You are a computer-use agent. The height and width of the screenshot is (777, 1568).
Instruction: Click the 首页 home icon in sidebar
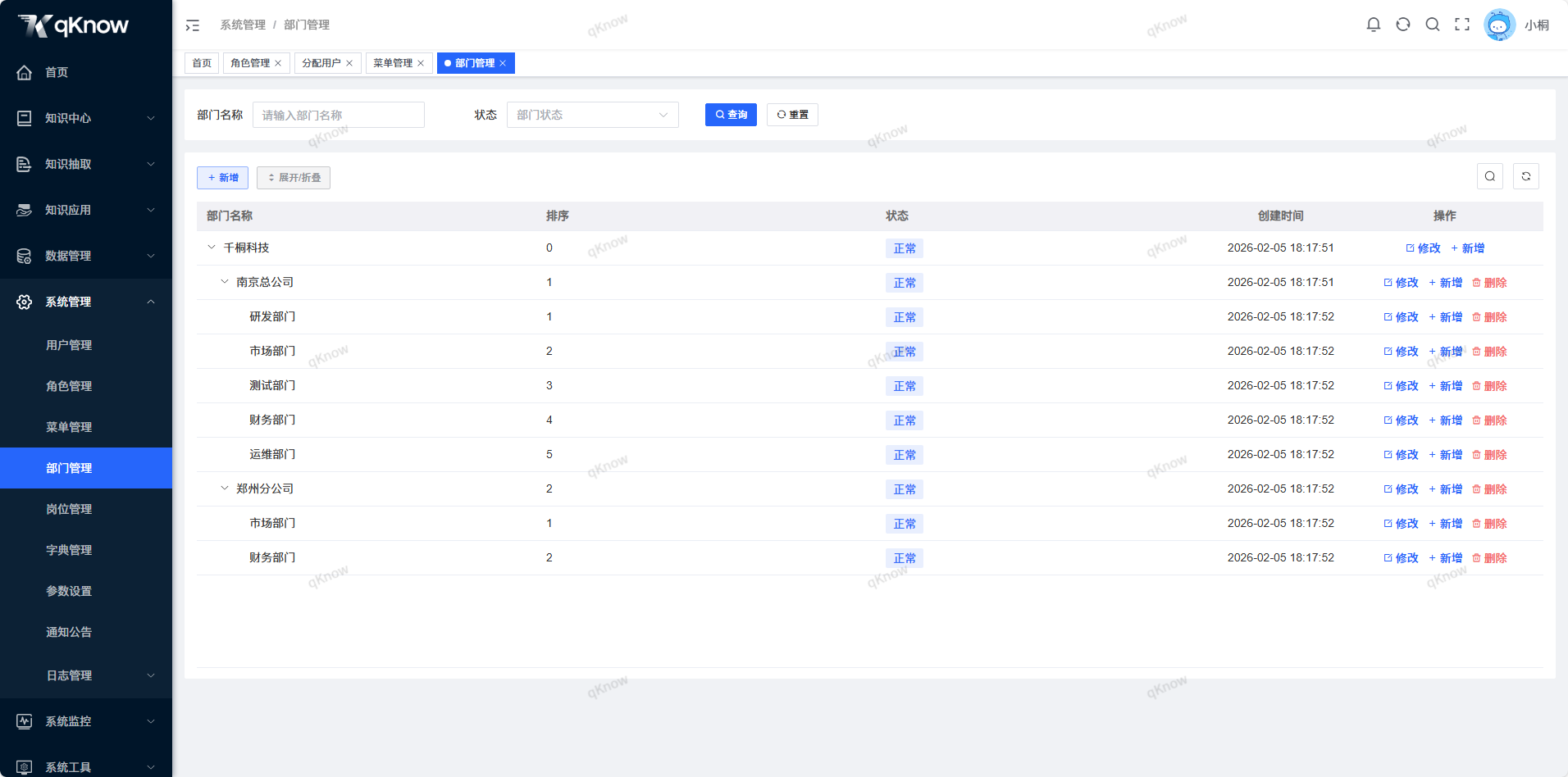(x=25, y=72)
